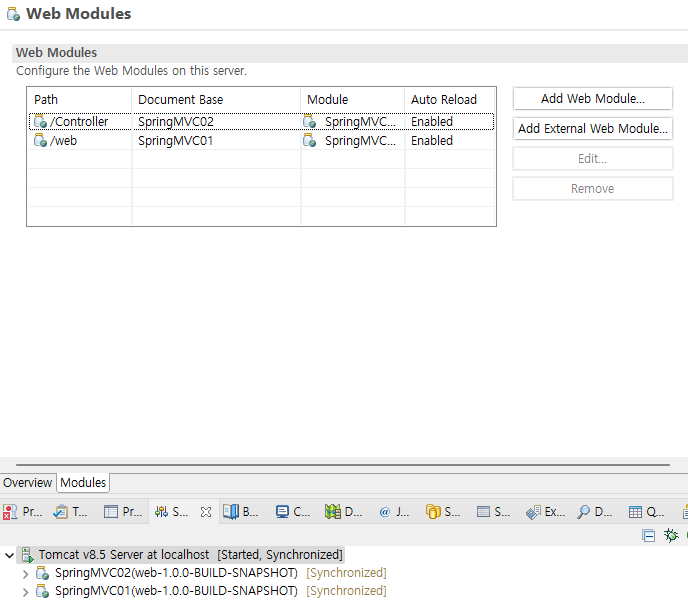The image size is (688, 611).
Task: Click the Auto Reload column header
Action: coord(450,100)
